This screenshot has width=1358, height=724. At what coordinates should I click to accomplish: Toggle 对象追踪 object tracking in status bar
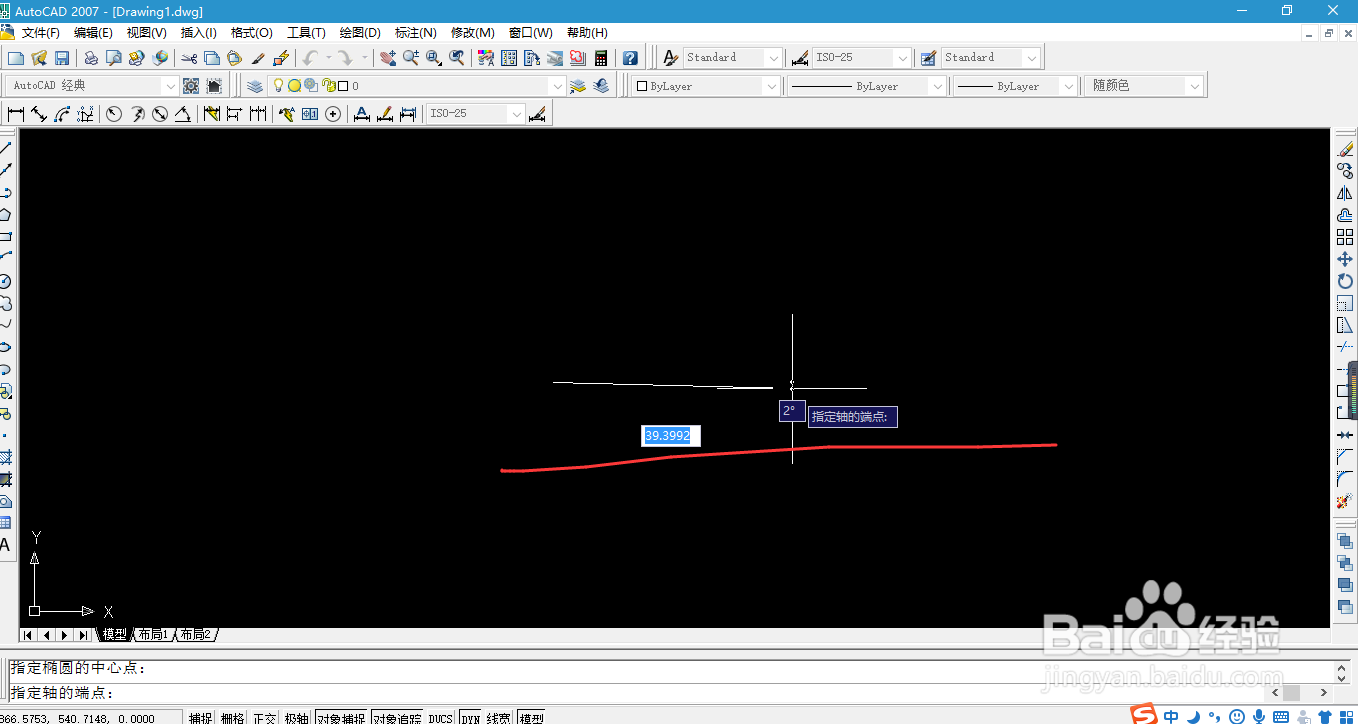(x=397, y=717)
